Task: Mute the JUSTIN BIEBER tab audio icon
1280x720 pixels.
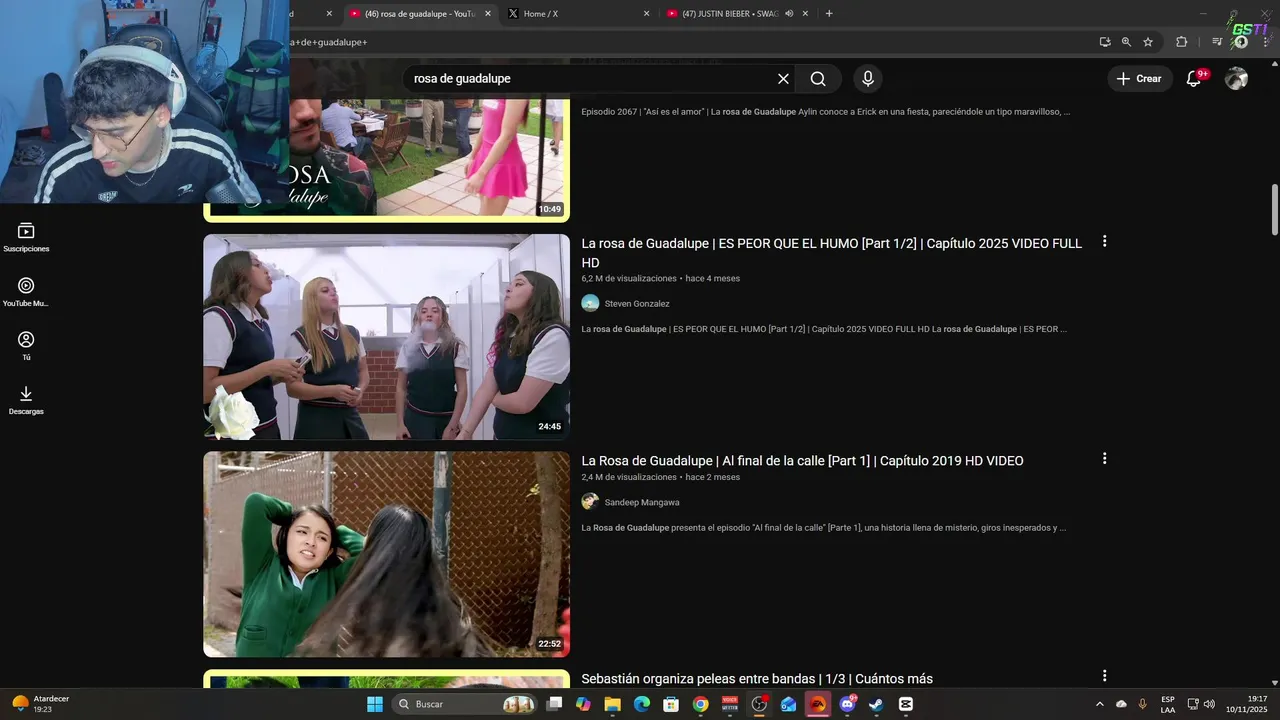Action: click(x=789, y=14)
